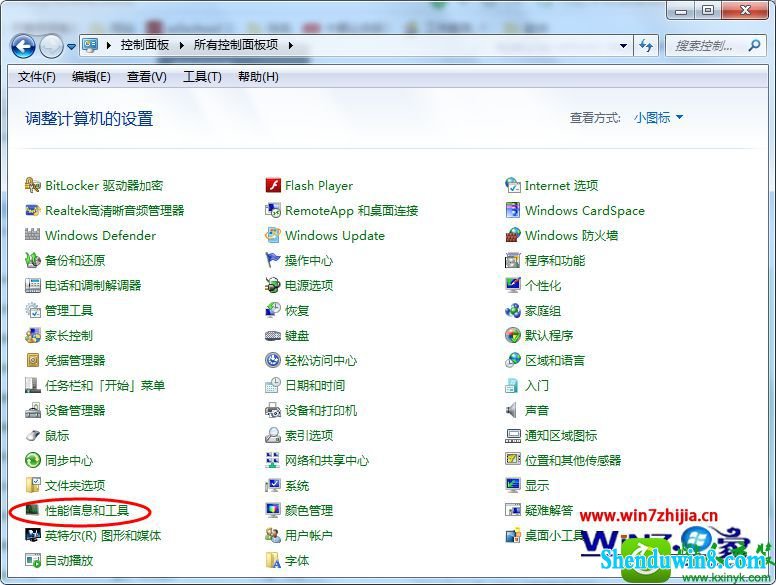776x585 pixels.
Task: Go back with the Back arrow button
Action: (23, 47)
